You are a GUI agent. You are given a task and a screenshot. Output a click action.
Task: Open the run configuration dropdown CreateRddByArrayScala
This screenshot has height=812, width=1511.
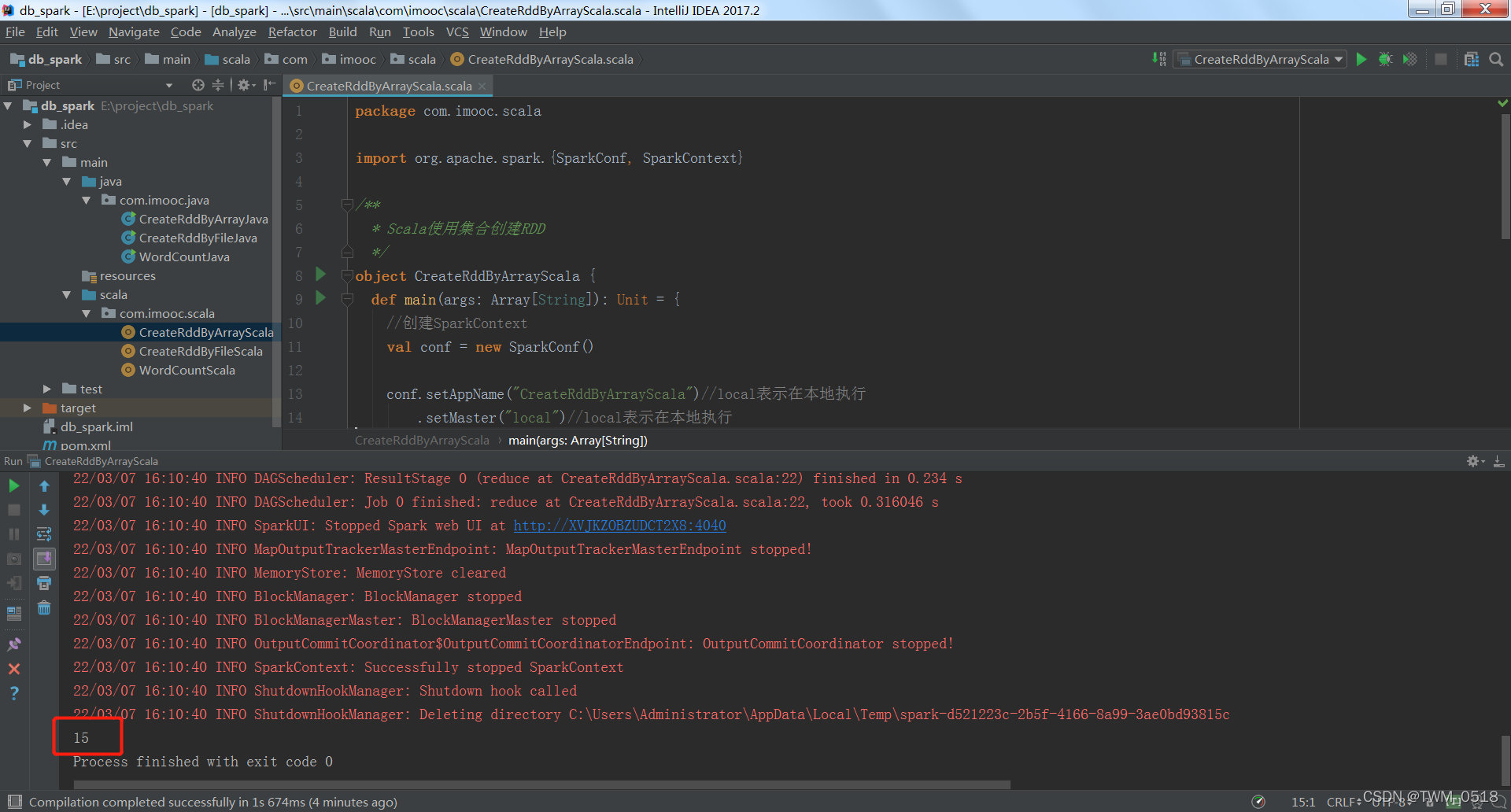pyautogui.click(x=1260, y=60)
